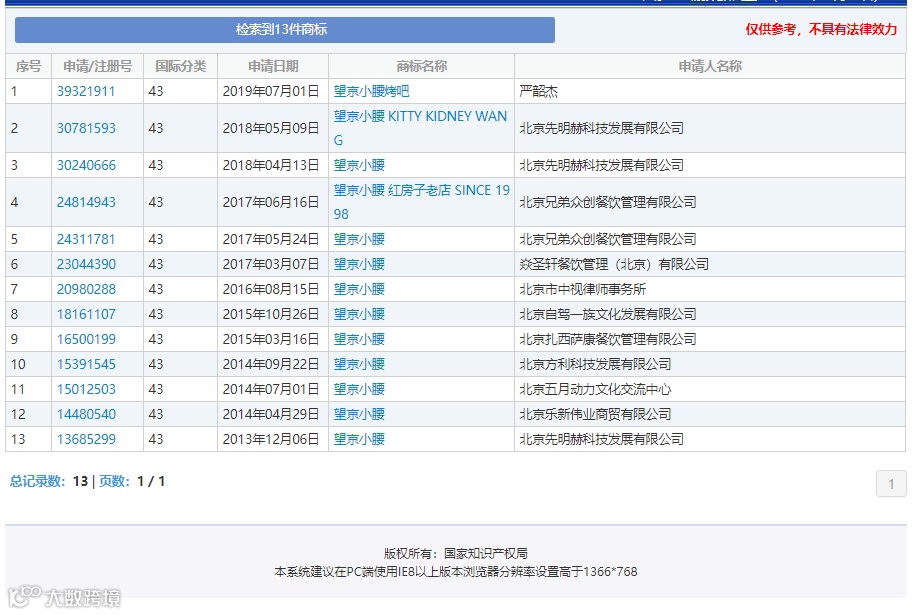This screenshot has height=615, width=924.
Task: Open 望京小腰 trademark dated 2016年08月15日
Action: (359, 289)
